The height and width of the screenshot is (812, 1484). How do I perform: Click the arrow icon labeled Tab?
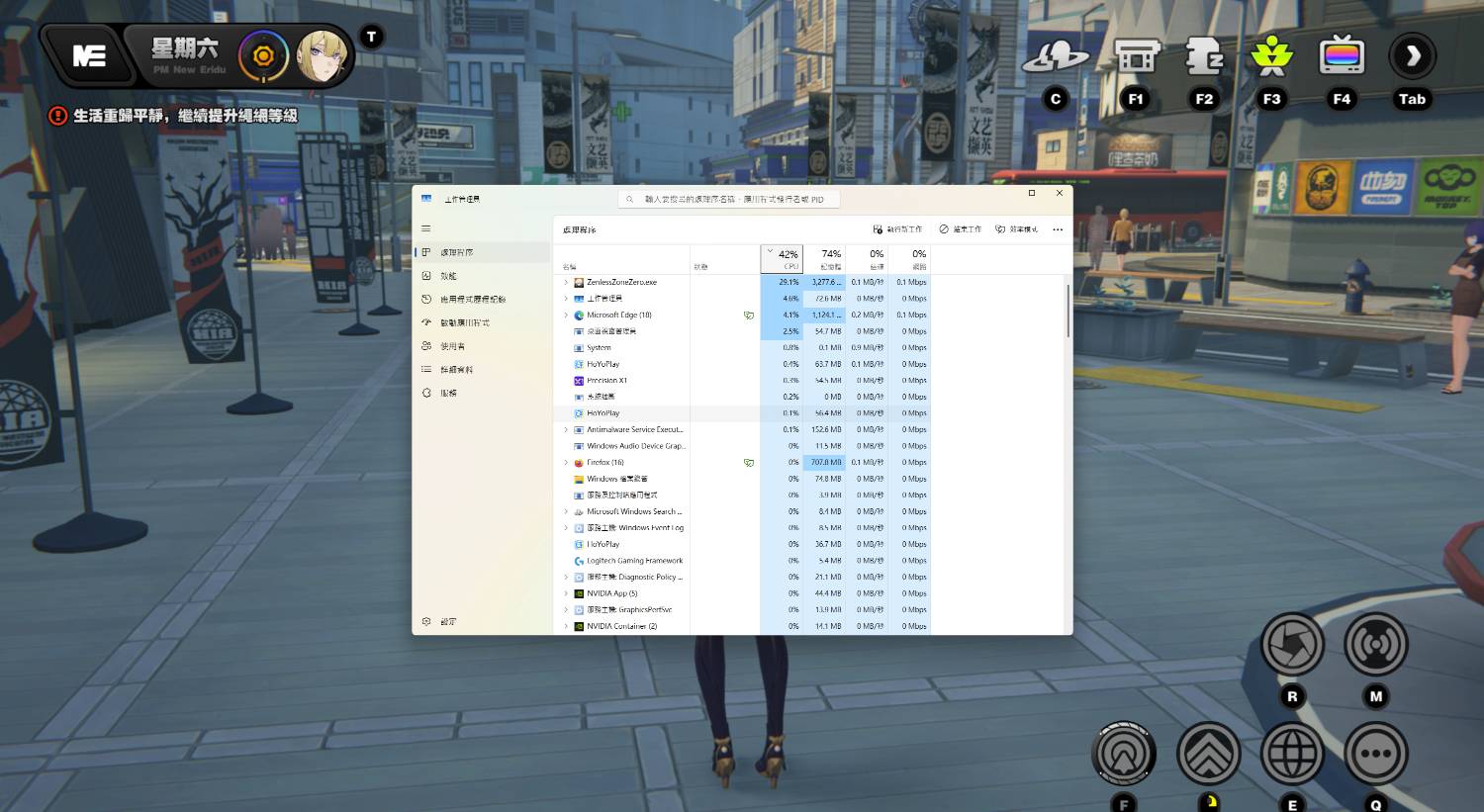point(1412,57)
